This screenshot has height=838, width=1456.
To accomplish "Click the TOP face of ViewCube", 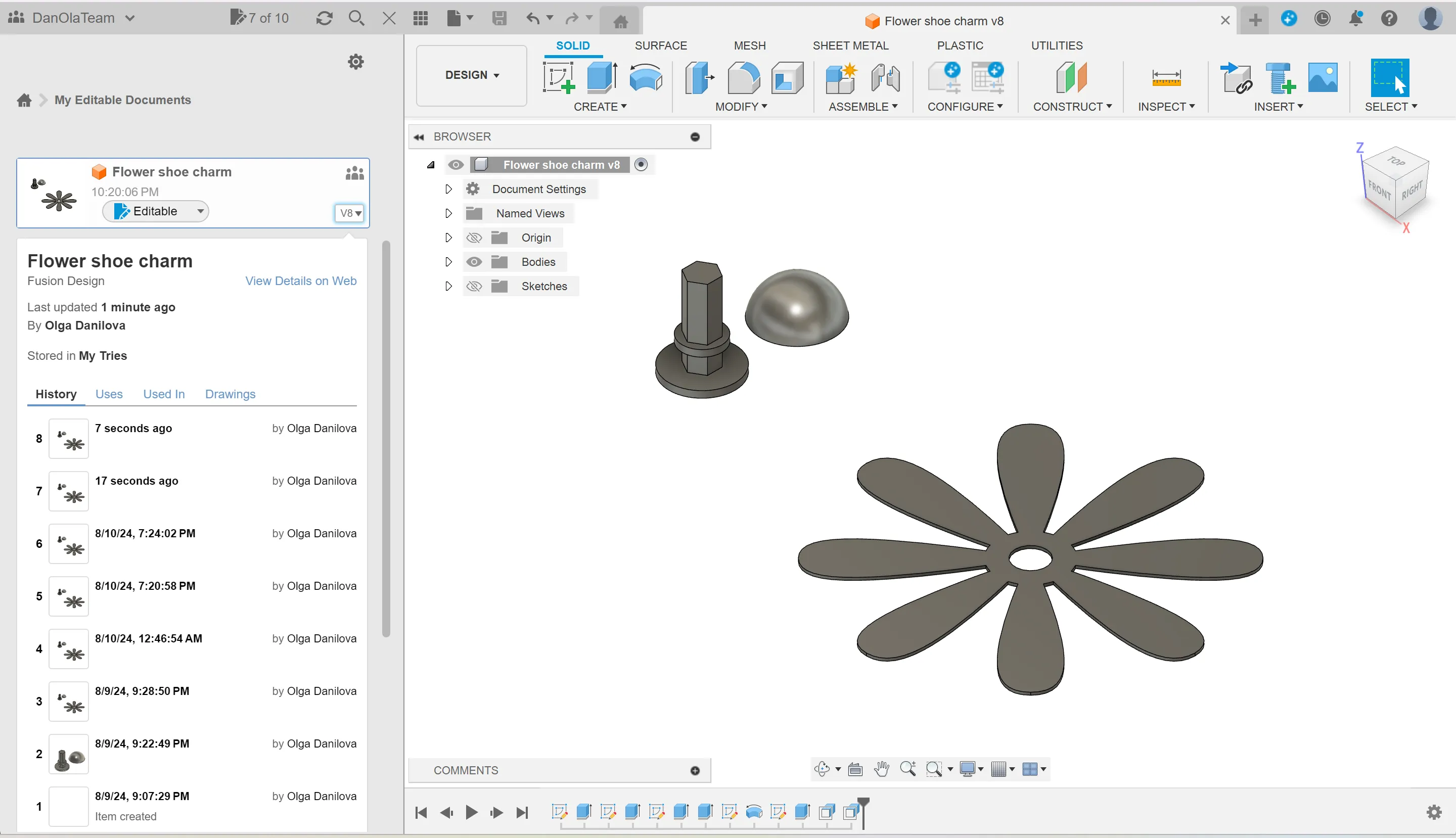I will (x=1395, y=161).
